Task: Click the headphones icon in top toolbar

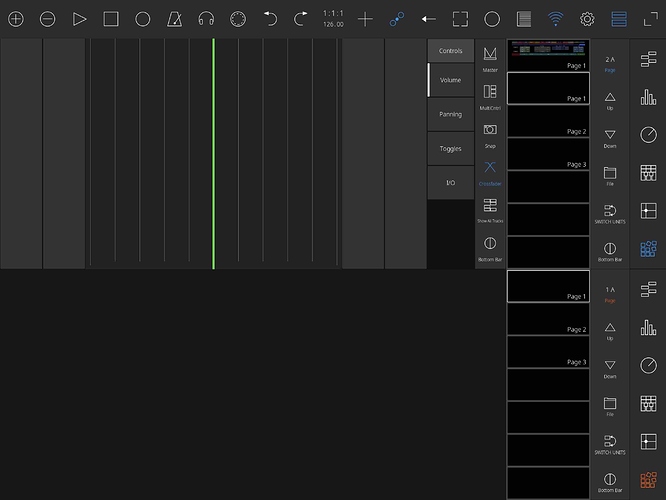Action: tap(206, 19)
